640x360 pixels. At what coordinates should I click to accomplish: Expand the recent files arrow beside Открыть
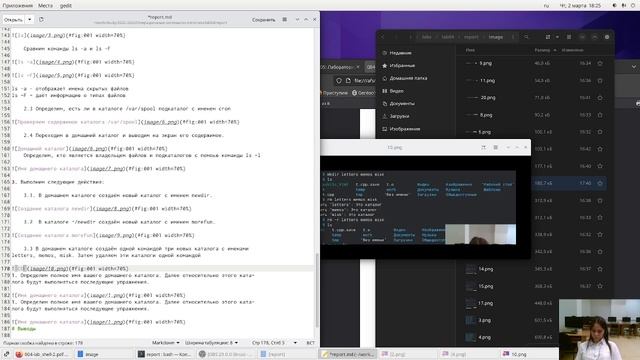click(30, 20)
